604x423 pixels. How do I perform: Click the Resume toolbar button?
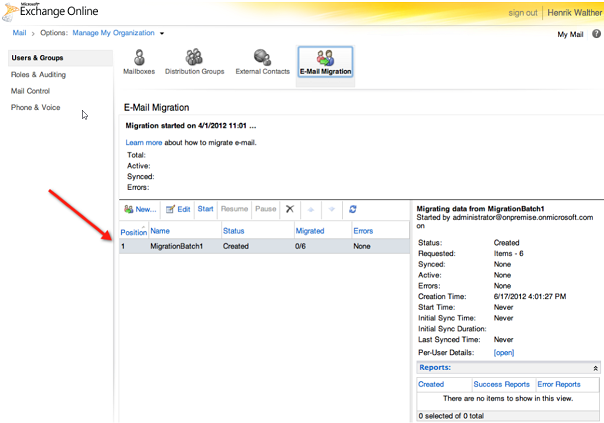234,209
